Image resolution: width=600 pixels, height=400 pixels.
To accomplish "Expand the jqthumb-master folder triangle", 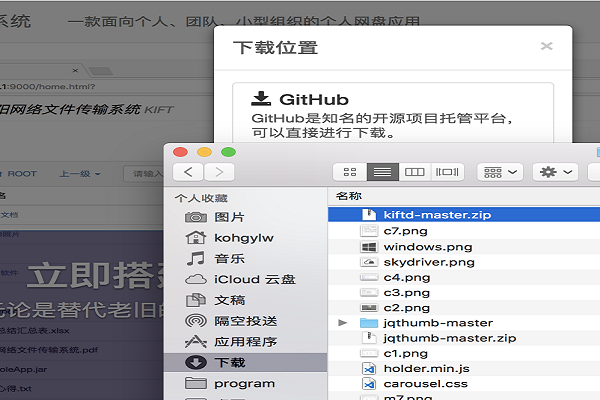I will (x=342, y=323).
